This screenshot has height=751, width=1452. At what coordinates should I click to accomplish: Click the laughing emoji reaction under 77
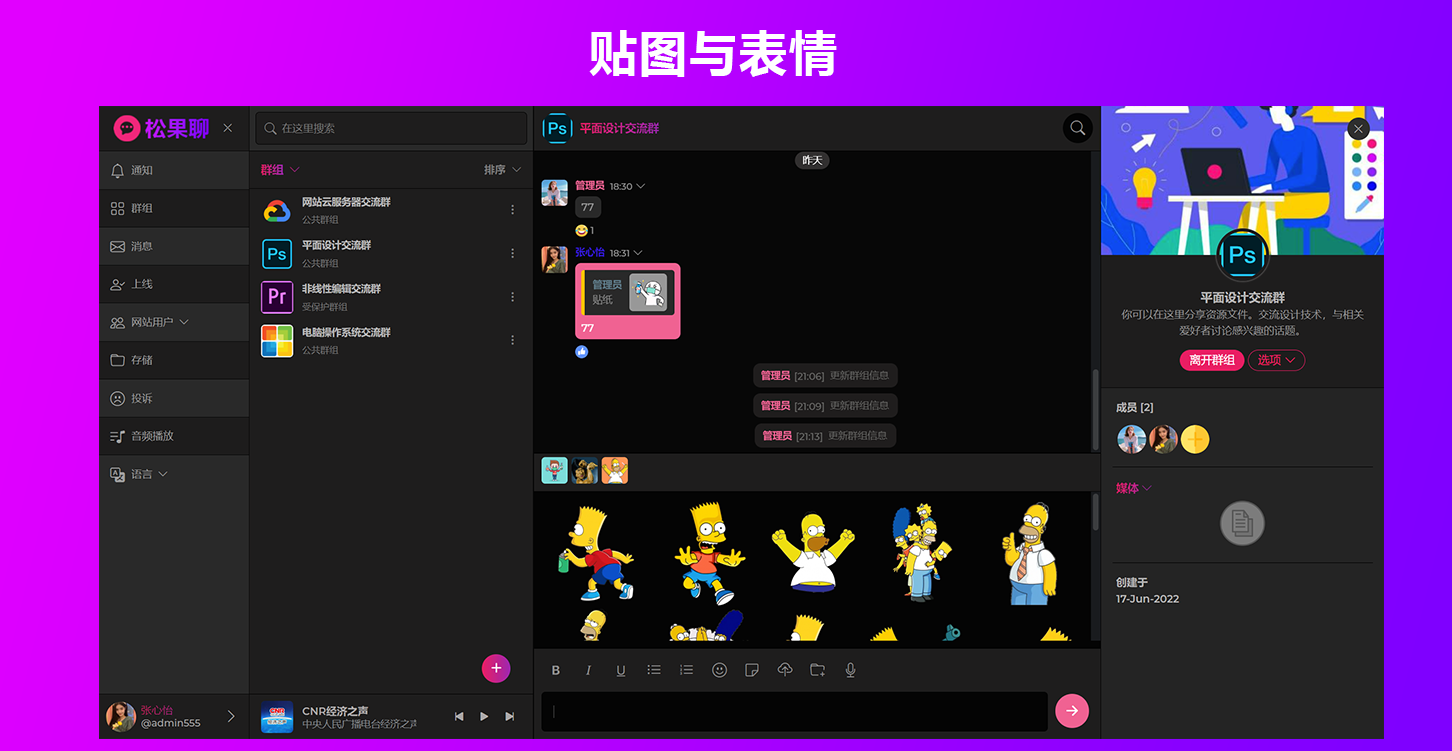[581, 230]
